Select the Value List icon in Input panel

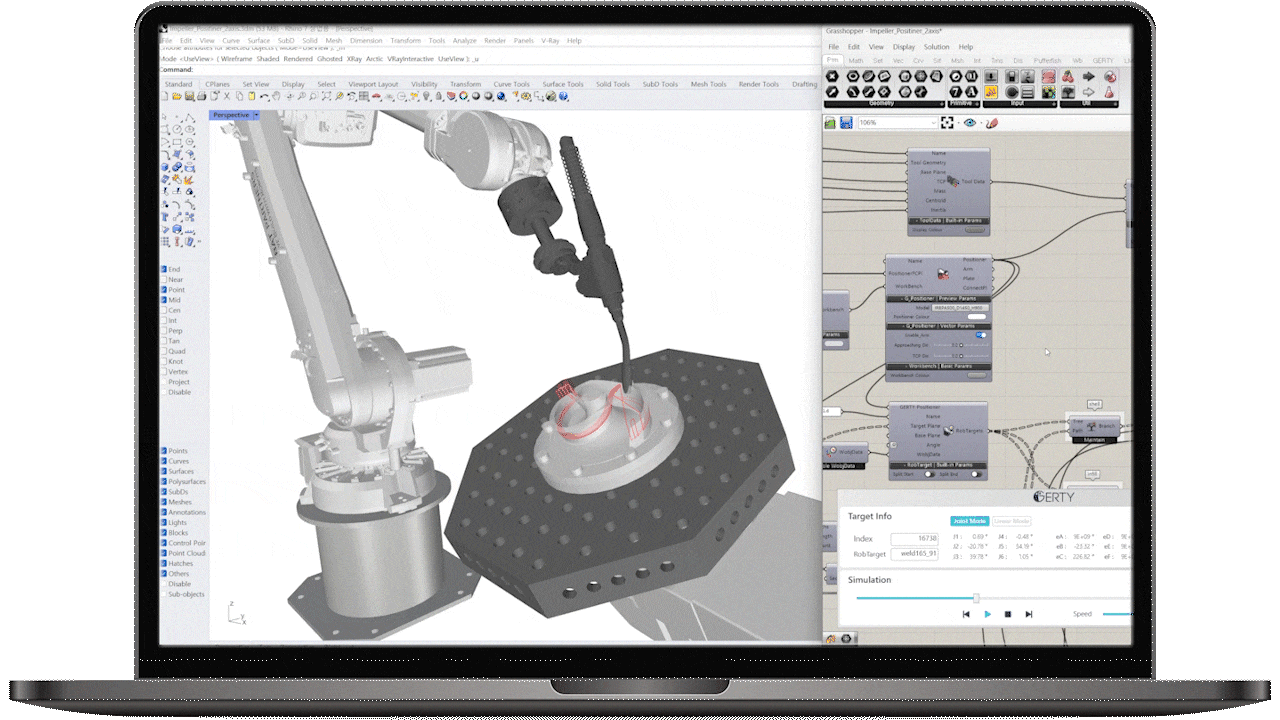[1027, 91]
